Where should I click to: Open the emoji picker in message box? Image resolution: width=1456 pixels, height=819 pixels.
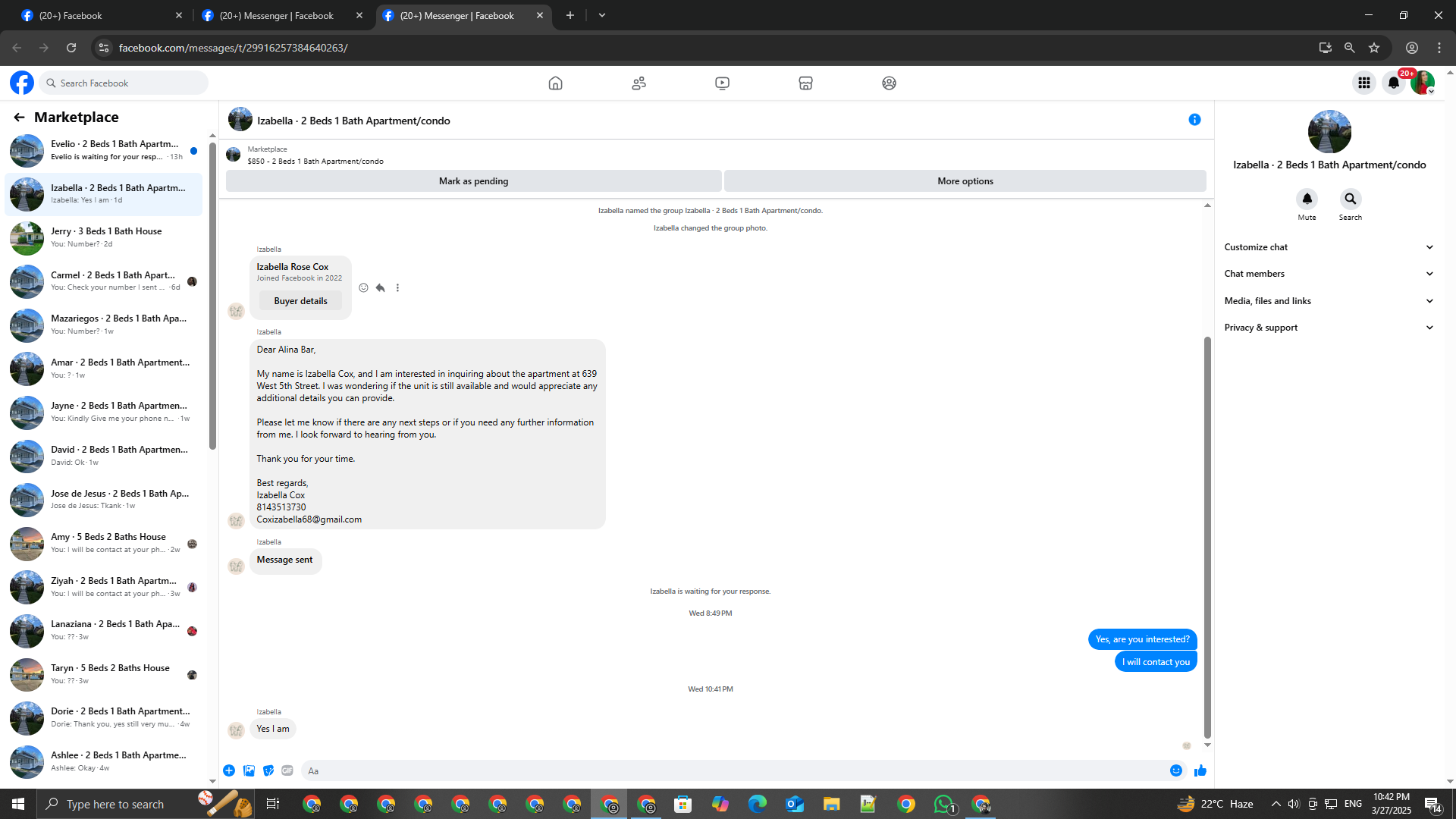(1176, 770)
